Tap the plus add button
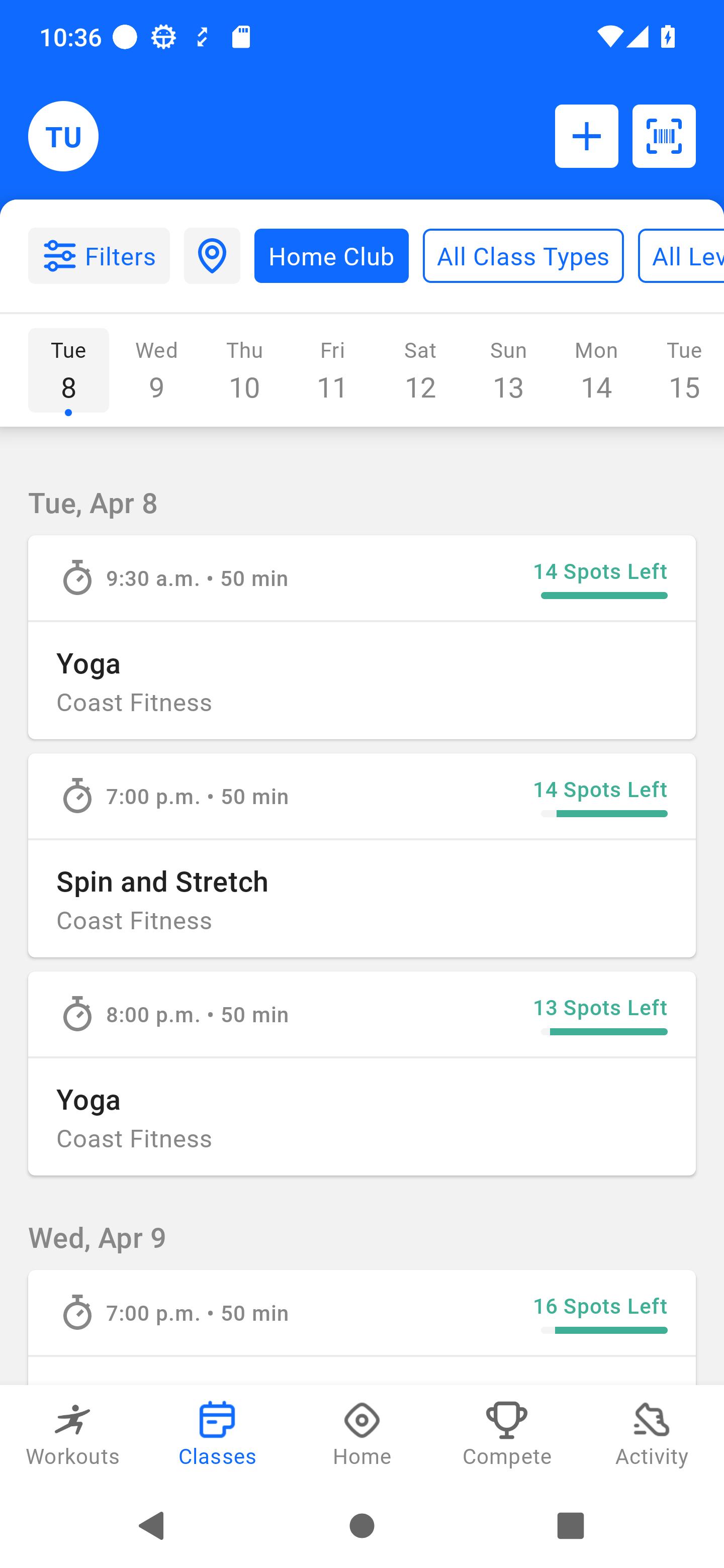This screenshot has width=724, height=1568. click(586, 136)
